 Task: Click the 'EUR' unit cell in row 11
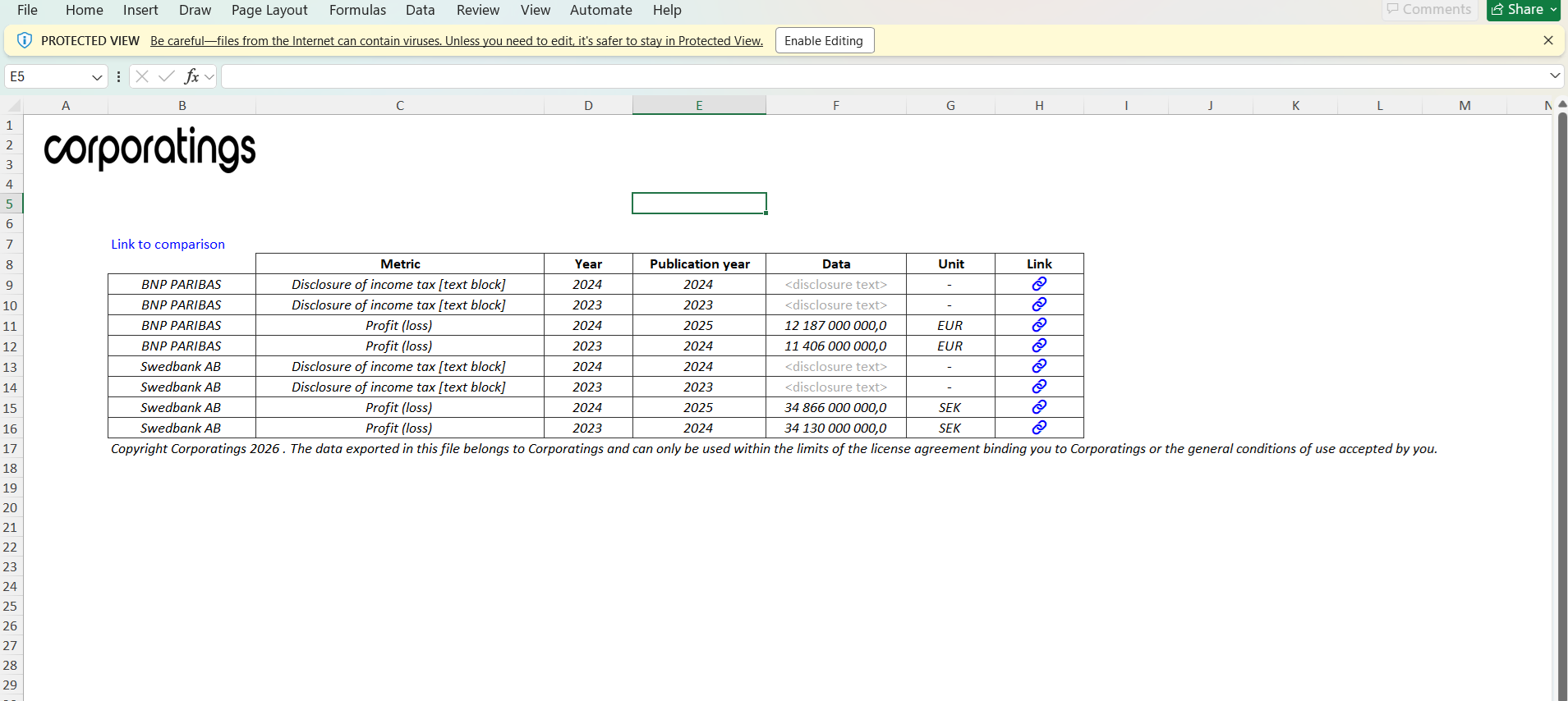click(950, 325)
